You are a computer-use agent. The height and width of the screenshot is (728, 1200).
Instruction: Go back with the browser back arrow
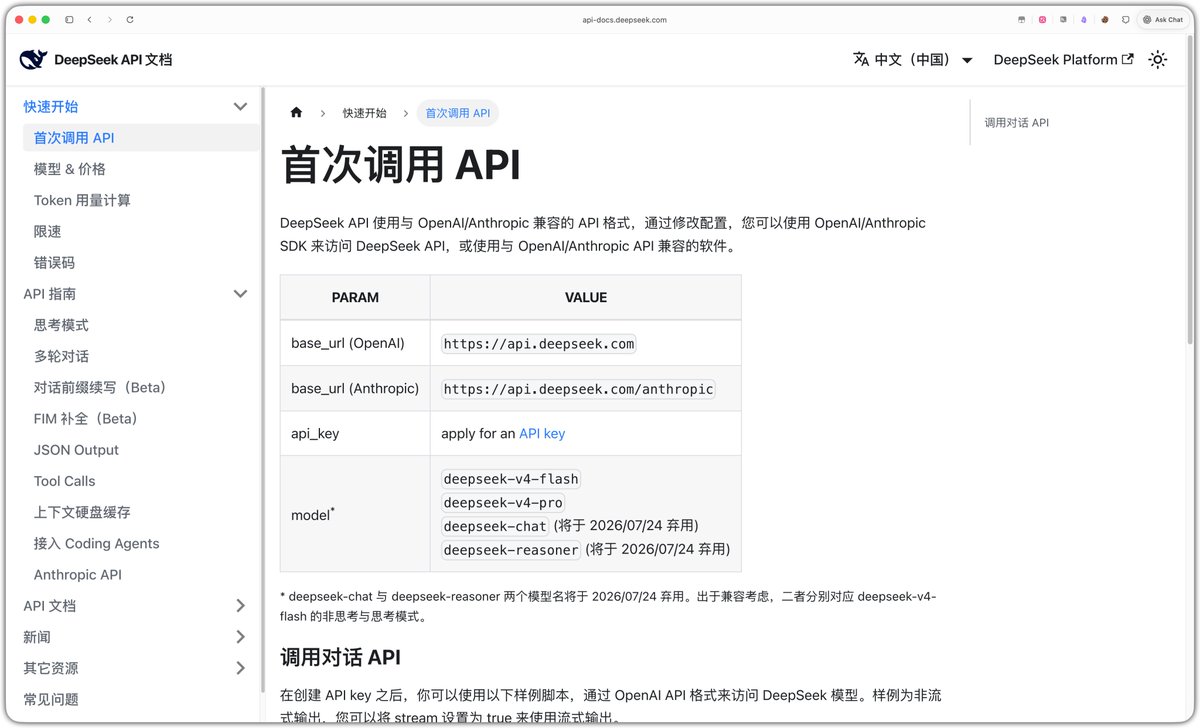pos(90,19)
